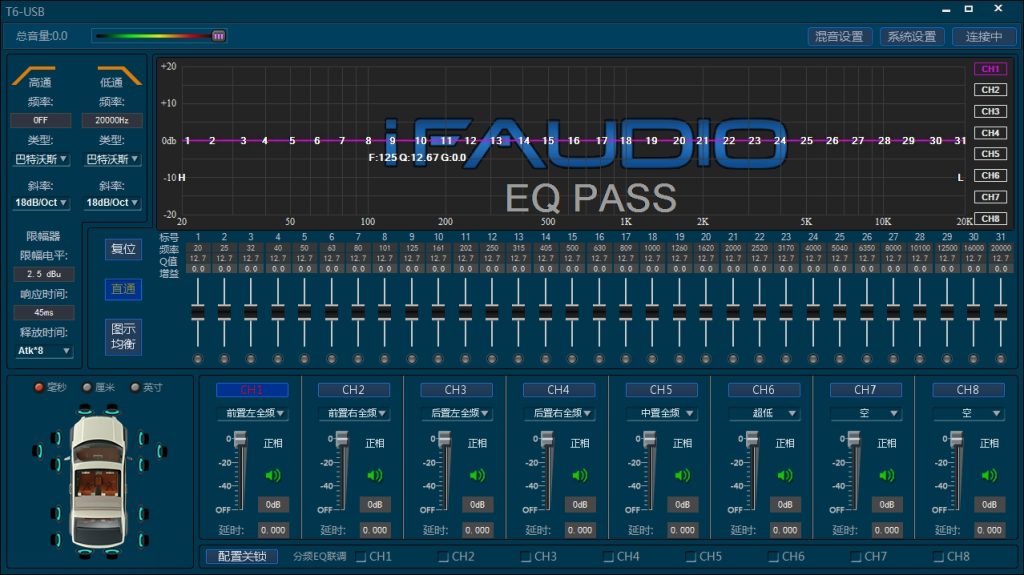Click the EQ band 1 gain fader
Image resolution: width=1024 pixels, height=575 pixels.
pos(198,313)
